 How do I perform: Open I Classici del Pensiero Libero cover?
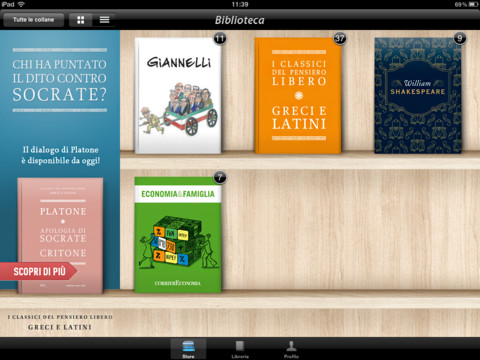tap(298, 96)
